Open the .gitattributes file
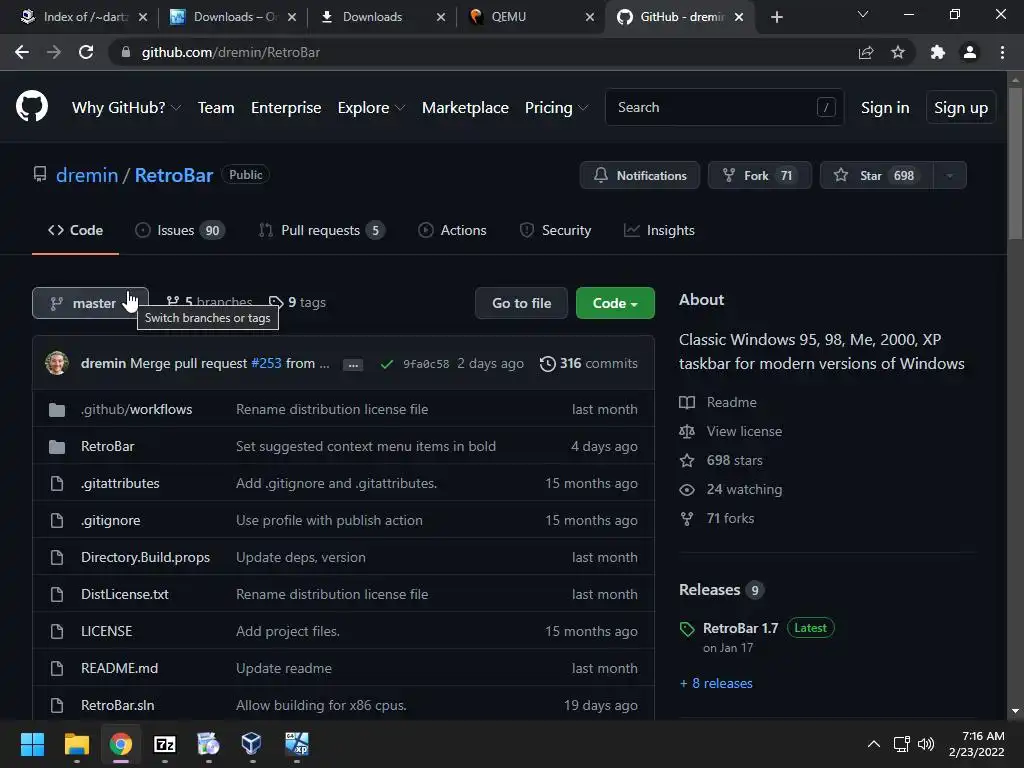The image size is (1024, 768). coord(120,483)
